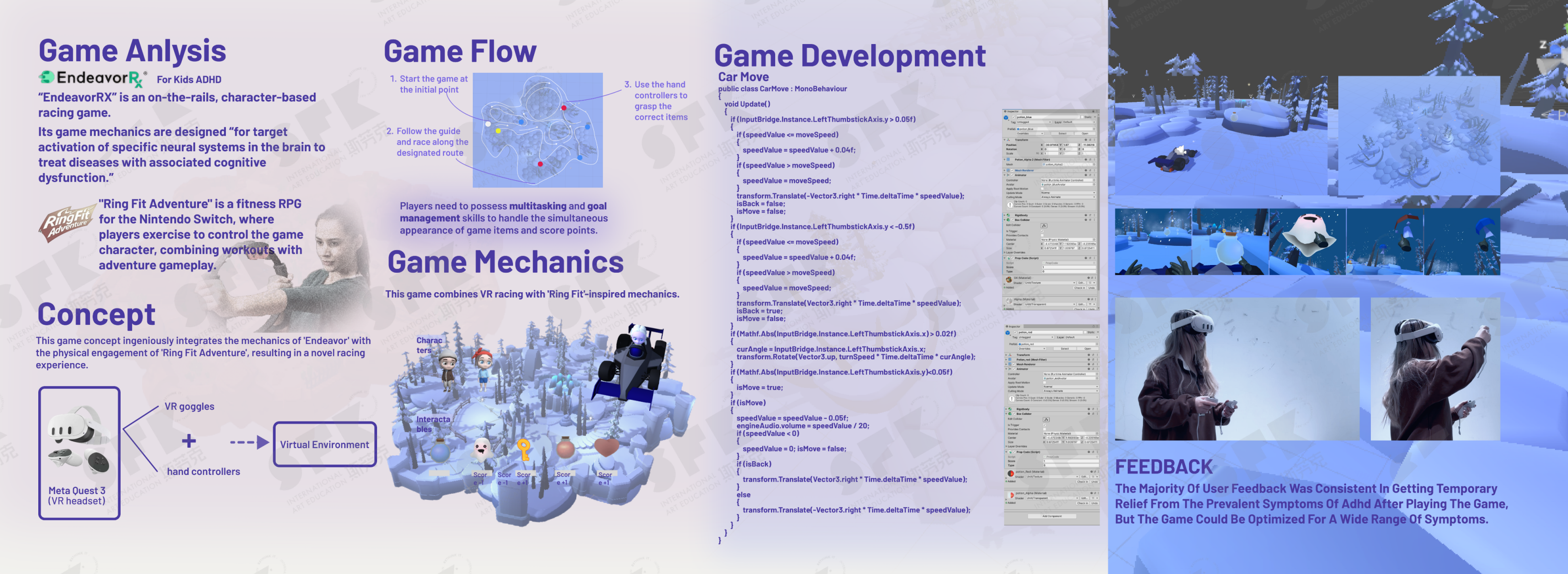Click the potion_red name field

(1051, 332)
